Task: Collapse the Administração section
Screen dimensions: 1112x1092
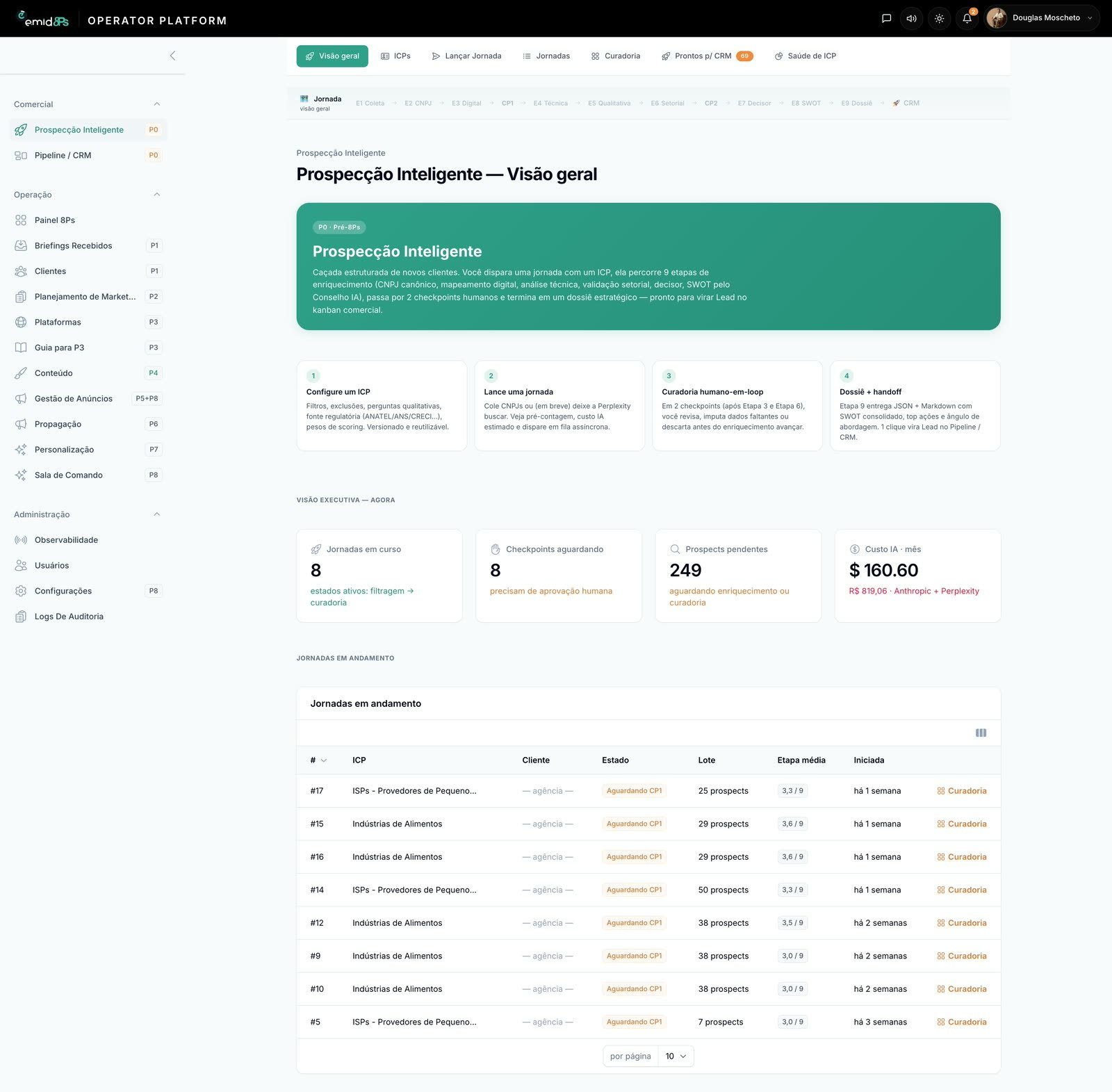Action: point(157,514)
